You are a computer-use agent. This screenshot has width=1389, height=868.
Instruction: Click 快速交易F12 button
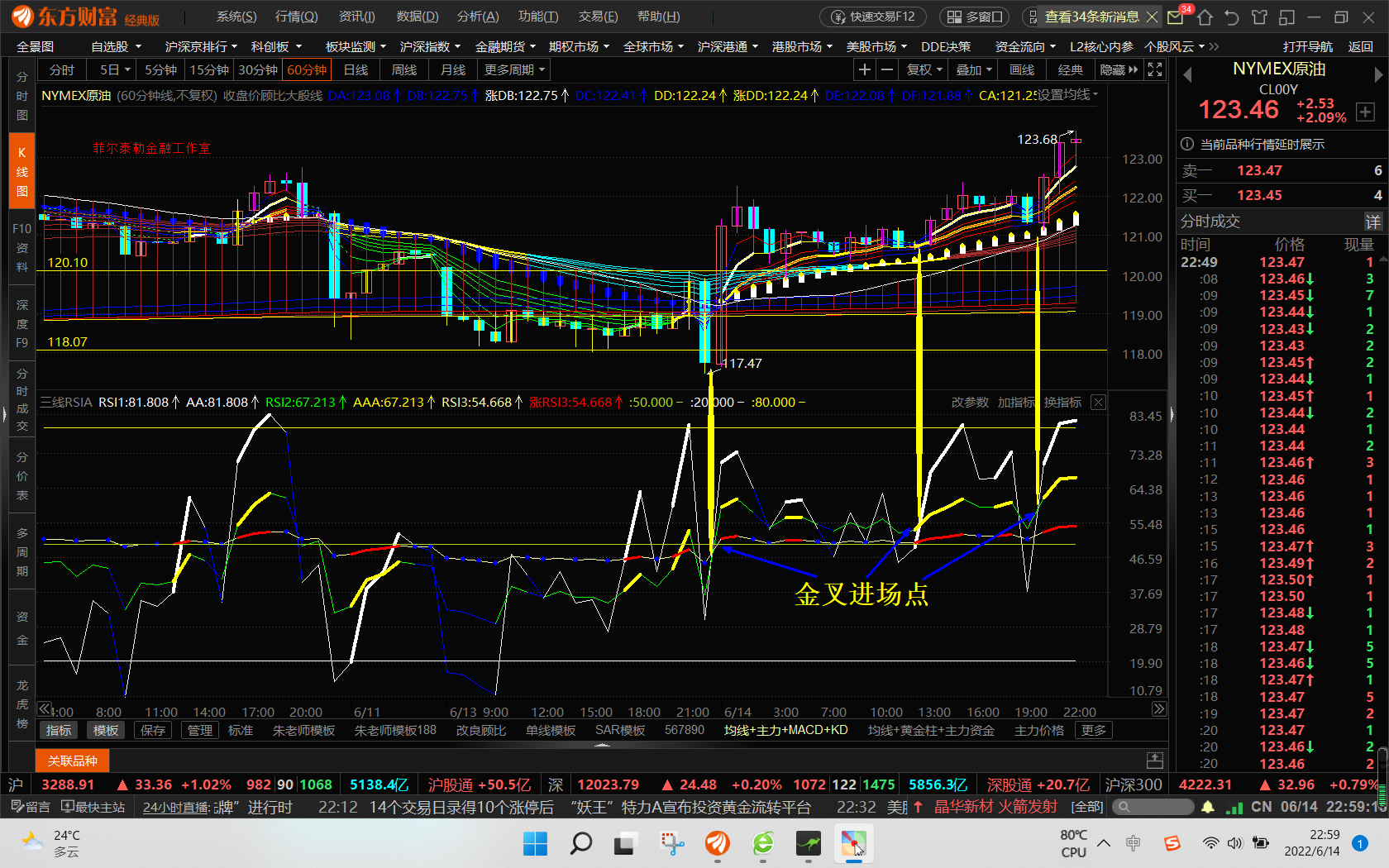pos(872,17)
